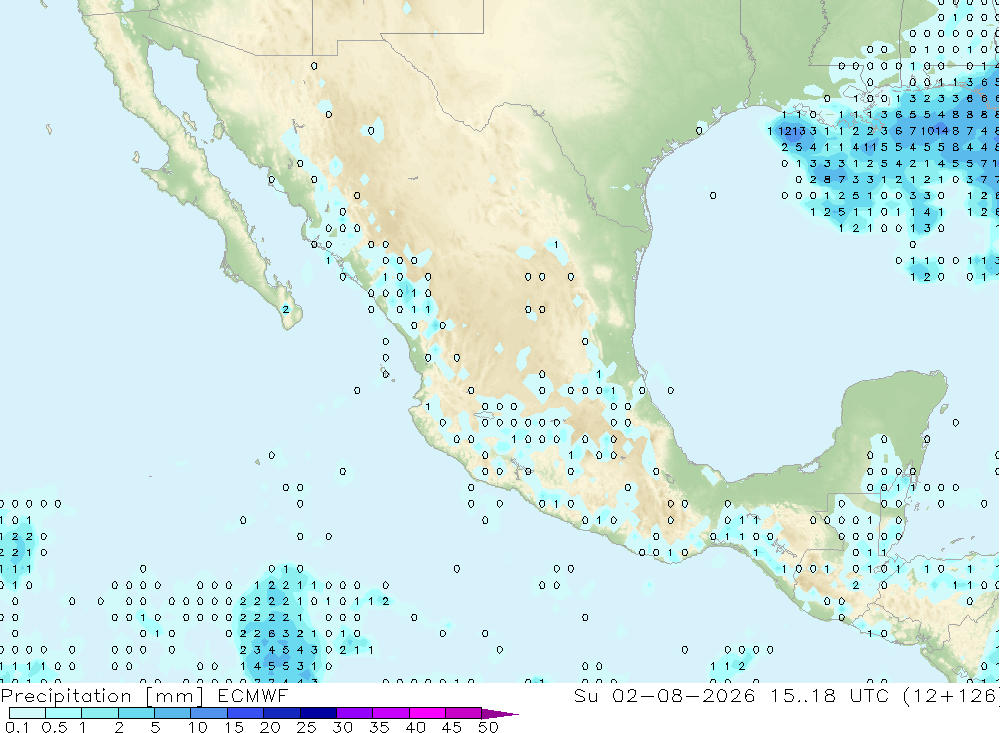Click the 2–5 mm legend color segment
Viewport: 1000px width, 733px height.
(136, 713)
